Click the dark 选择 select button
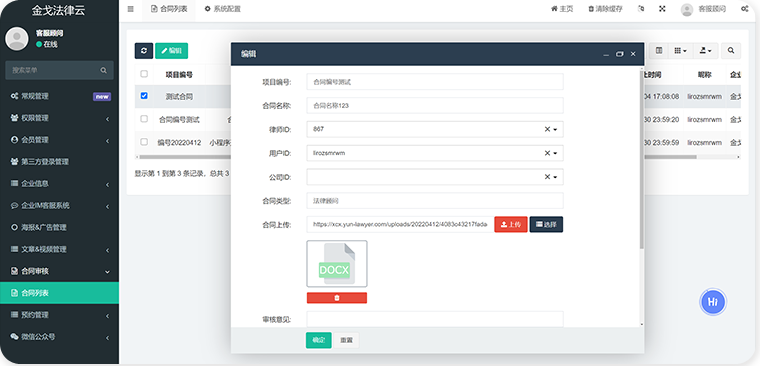This screenshot has width=760, height=366. 546,224
